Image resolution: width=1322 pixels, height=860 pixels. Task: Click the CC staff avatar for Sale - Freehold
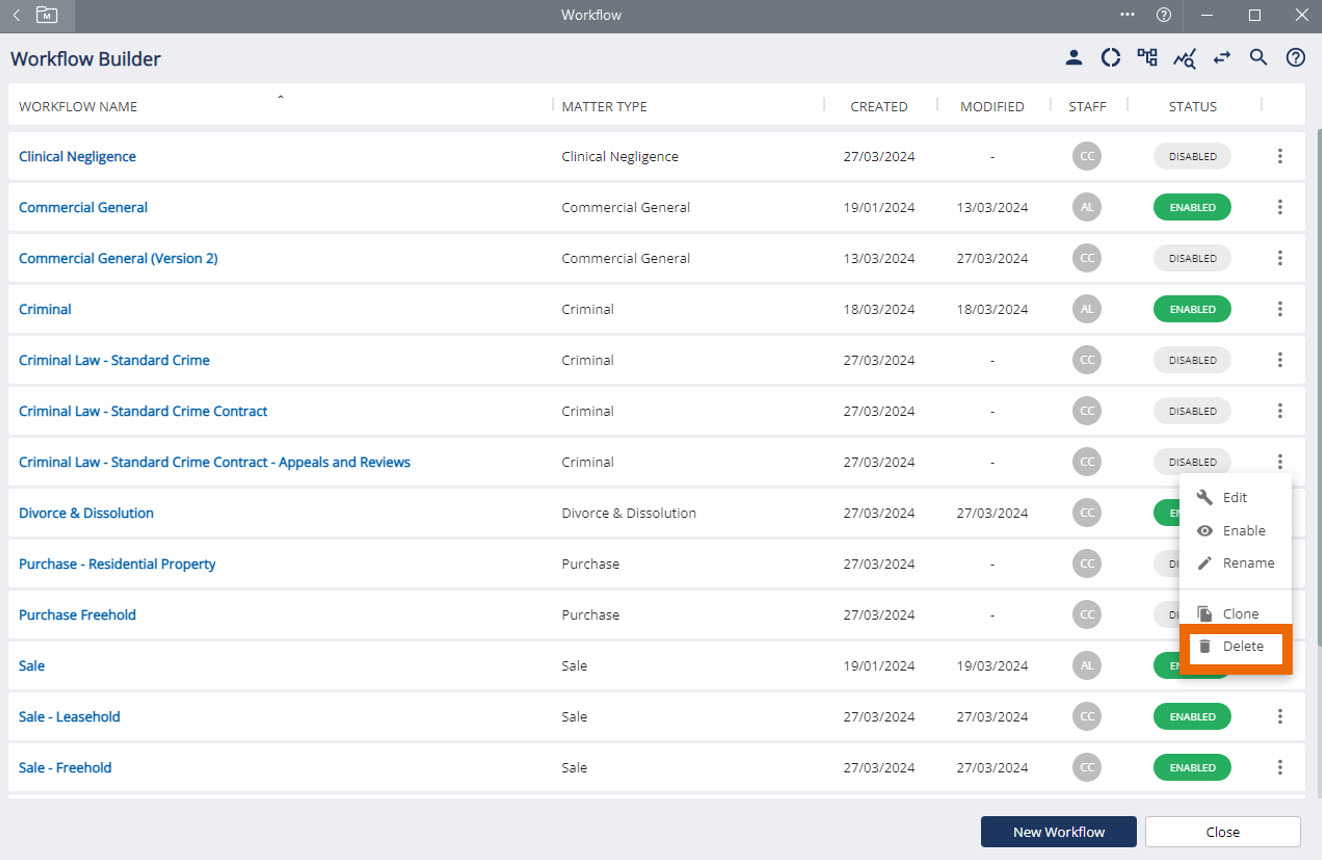click(x=1087, y=767)
